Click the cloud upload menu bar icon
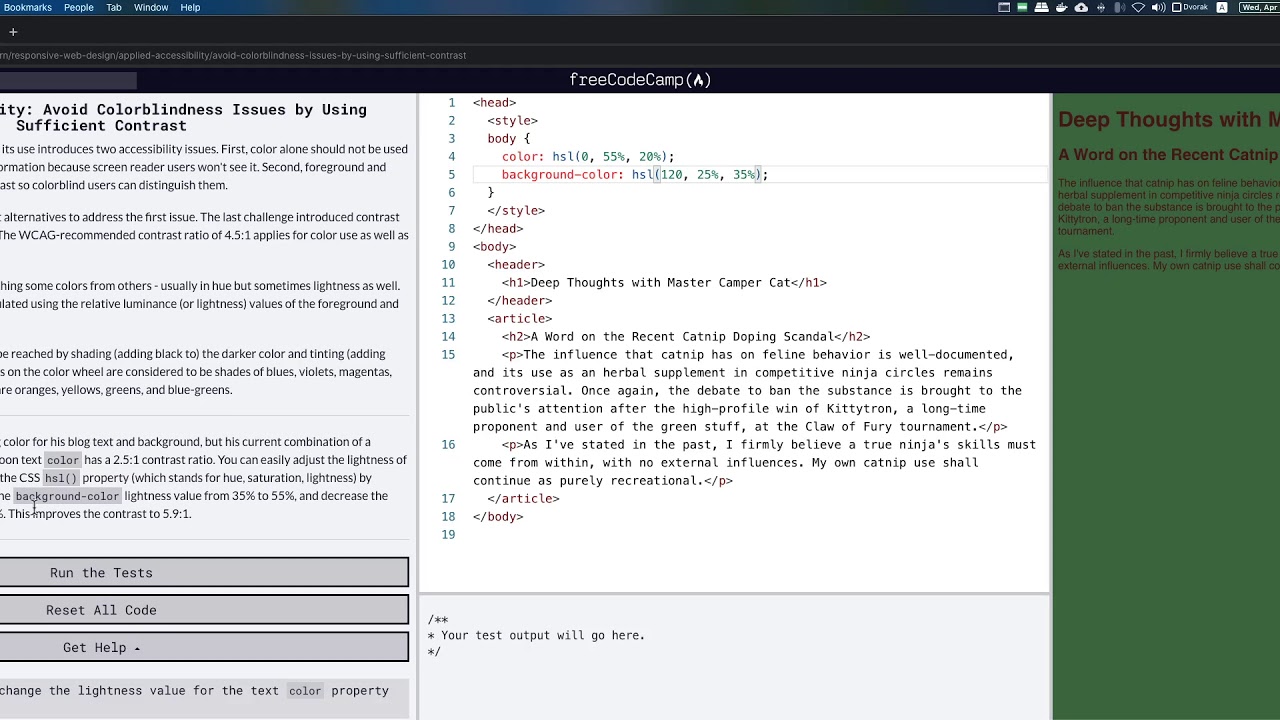 [1081, 7]
